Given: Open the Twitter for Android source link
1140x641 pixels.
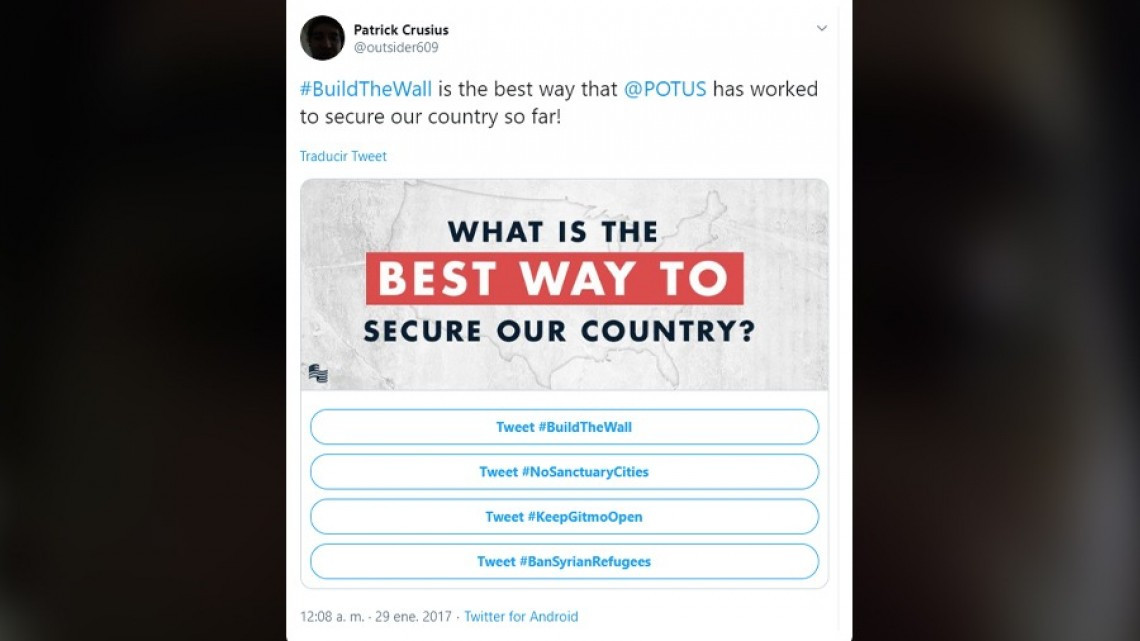Looking at the screenshot, I should coord(521,617).
